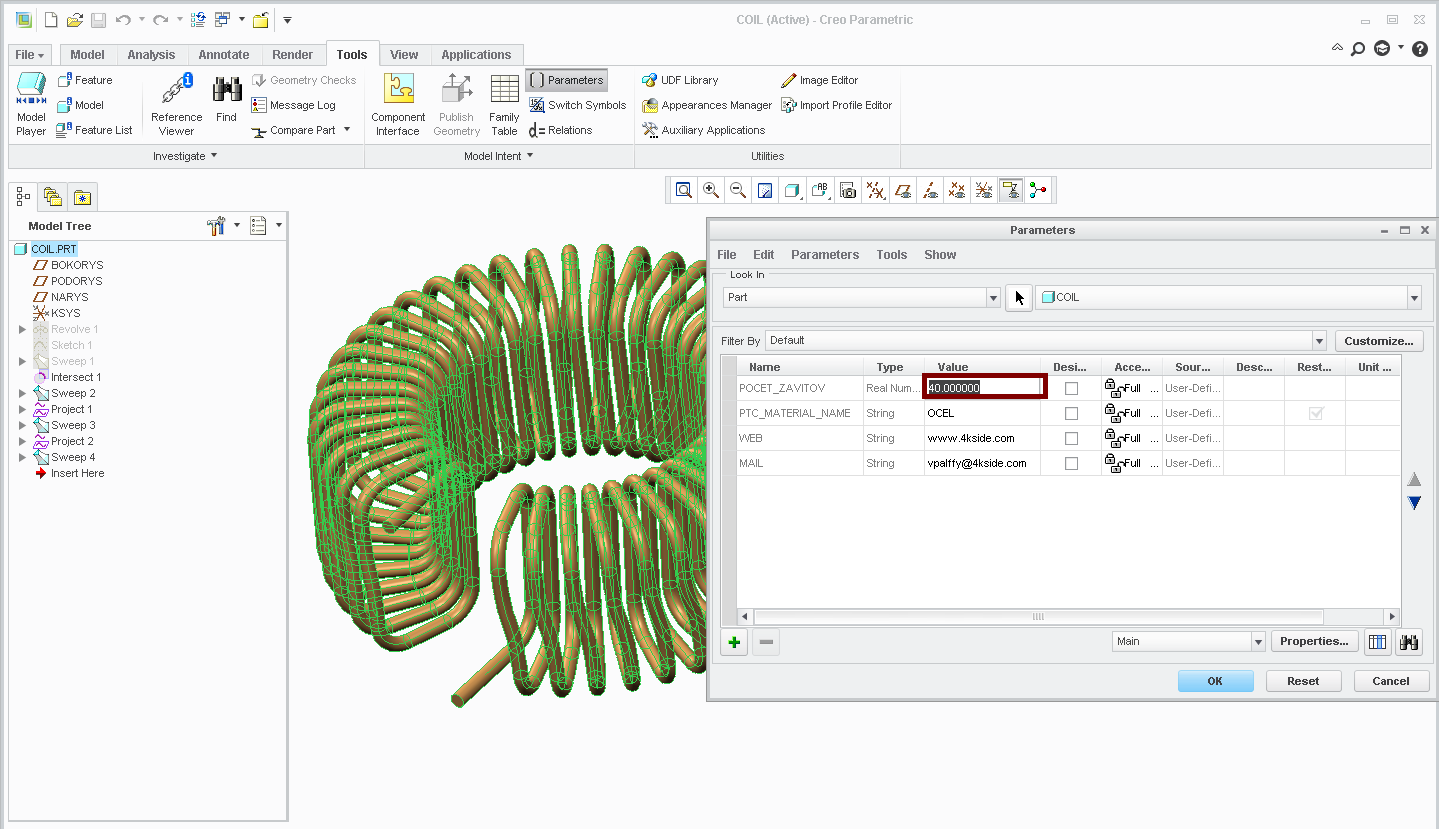The height and width of the screenshot is (829, 1439).
Task: Open the Component Interface tool
Action: coord(398,104)
